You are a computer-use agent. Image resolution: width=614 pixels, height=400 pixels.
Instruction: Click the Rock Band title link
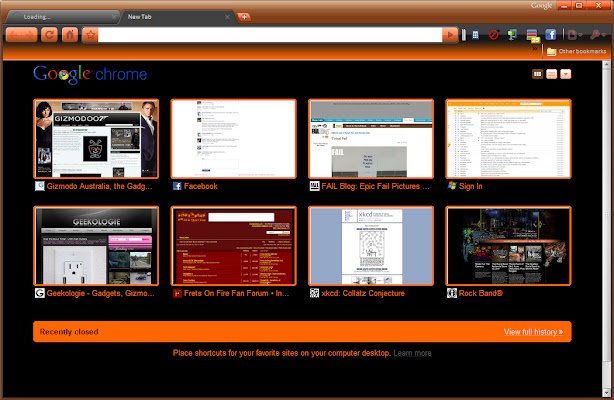coord(480,293)
